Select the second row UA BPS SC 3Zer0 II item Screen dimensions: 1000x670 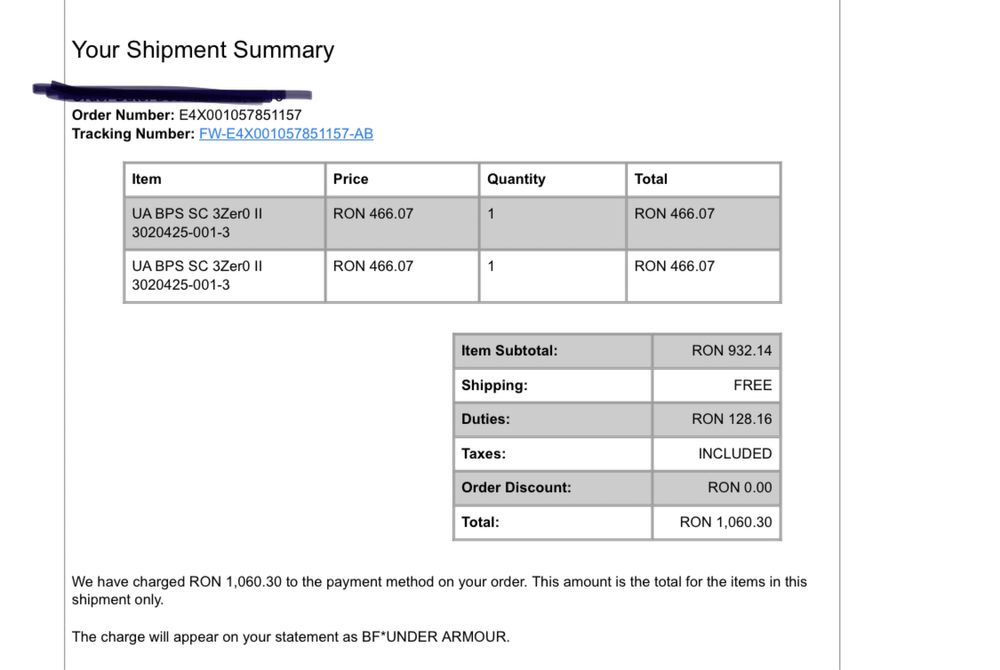[x=197, y=266]
